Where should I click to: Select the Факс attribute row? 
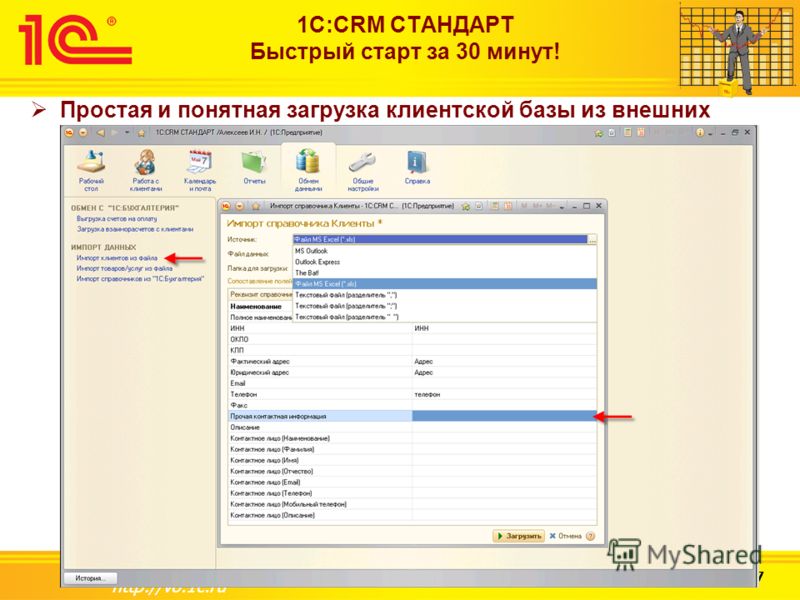click(x=320, y=405)
